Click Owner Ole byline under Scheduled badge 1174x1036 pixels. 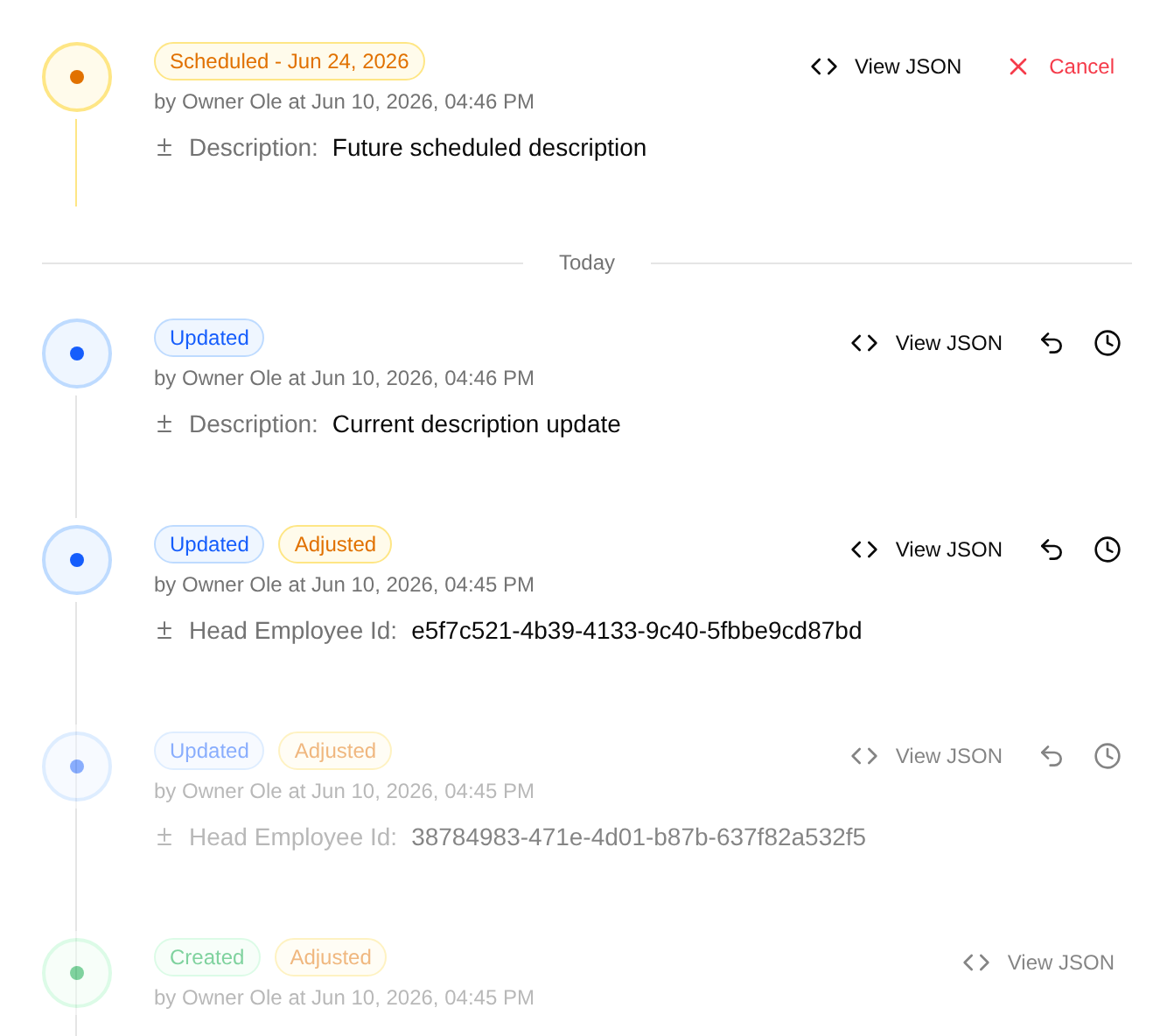click(x=344, y=101)
